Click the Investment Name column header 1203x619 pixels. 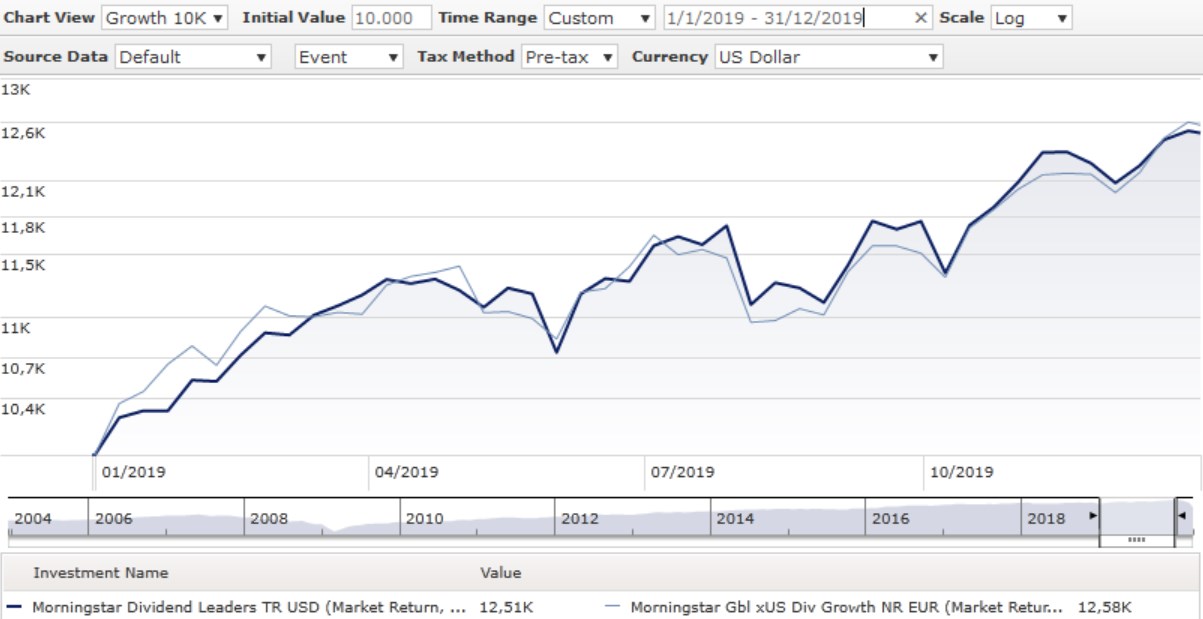click(x=100, y=573)
